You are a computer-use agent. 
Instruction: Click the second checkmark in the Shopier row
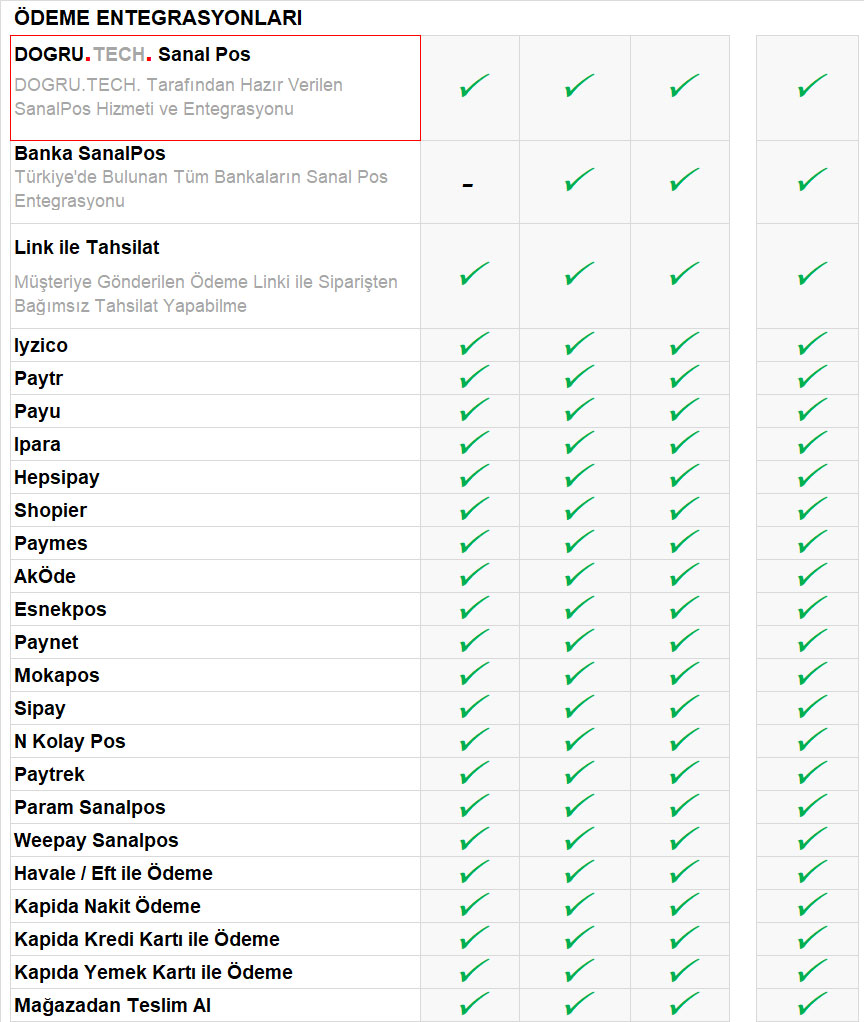(579, 510)
